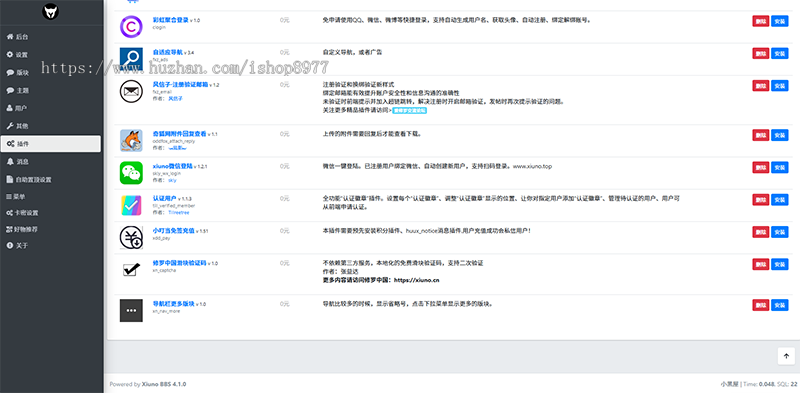Install the 修罗中国滑块验证码 plugin
Image resolution: width=800 pixels, height=393 pixels.
click(x=780, y=264)
